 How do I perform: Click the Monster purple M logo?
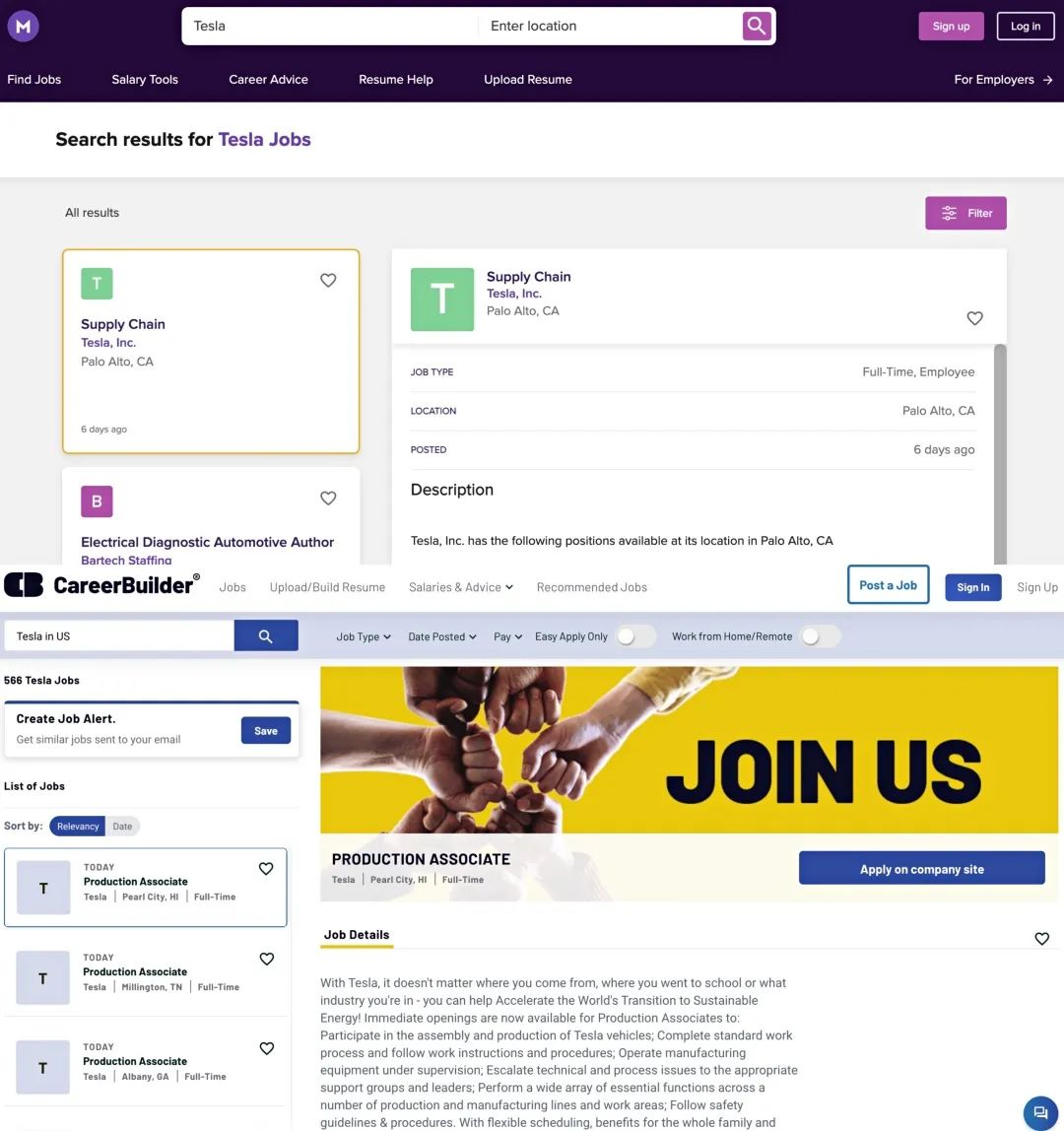point(23,26)
